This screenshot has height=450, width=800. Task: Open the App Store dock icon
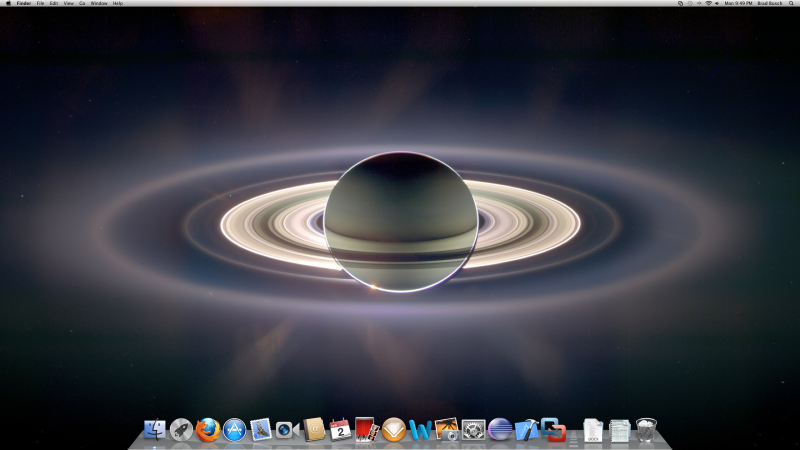point(235,430)
